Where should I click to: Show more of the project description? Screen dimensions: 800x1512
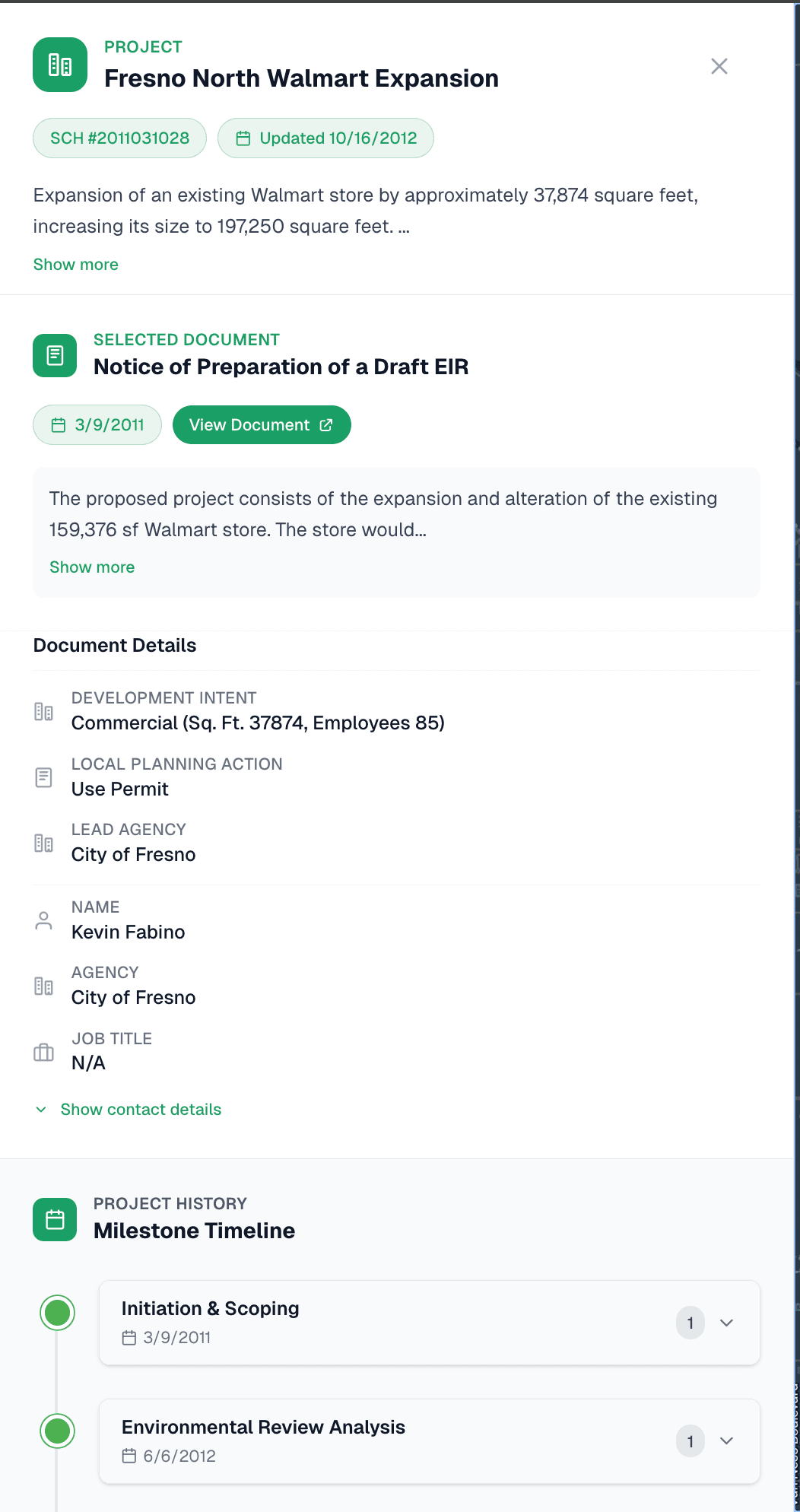[x=75, y=265]
